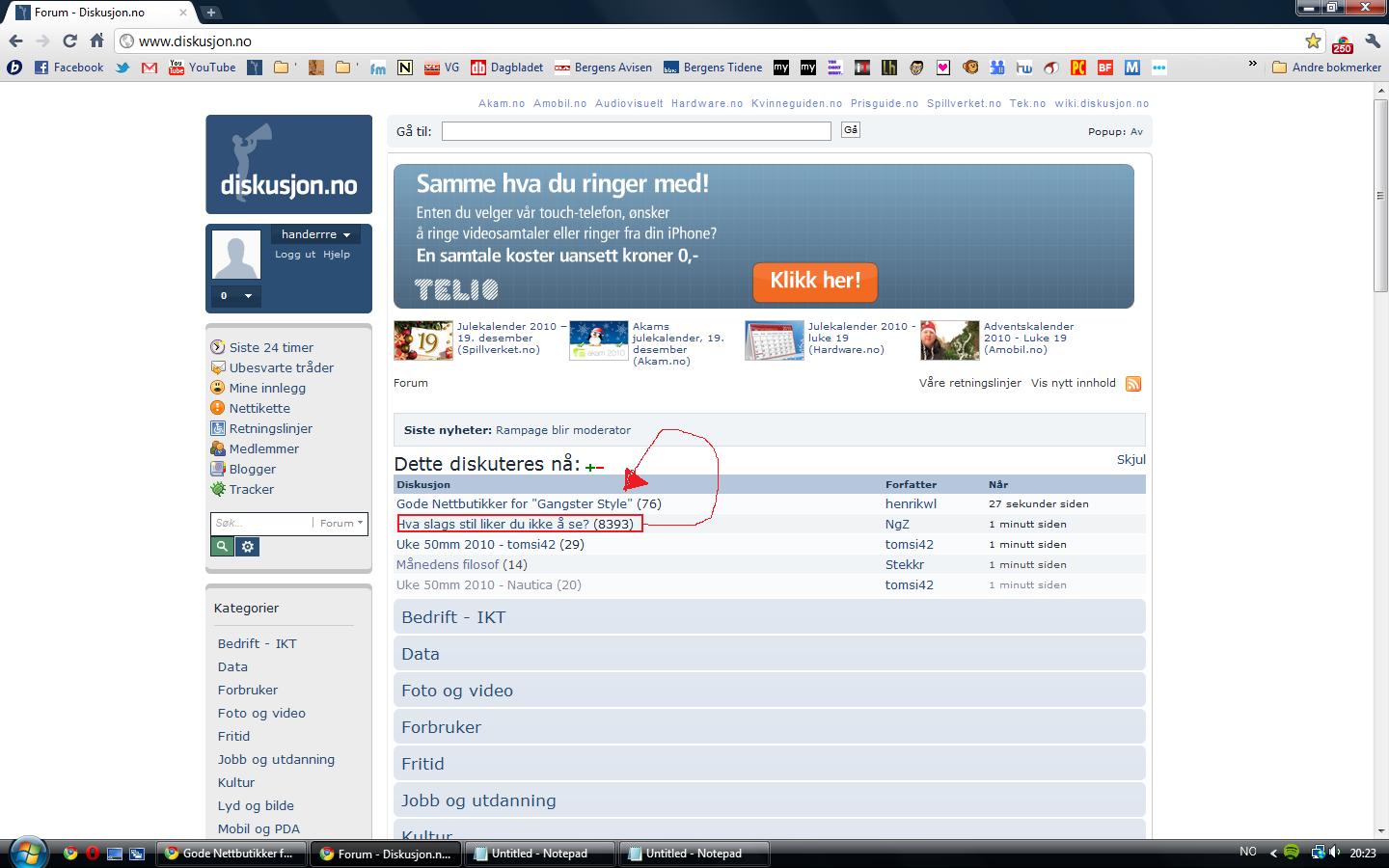The height and width of the screenshot is (868, 1389).
Task: Open Hardware.no in top network menu
Action: (707, 103)
